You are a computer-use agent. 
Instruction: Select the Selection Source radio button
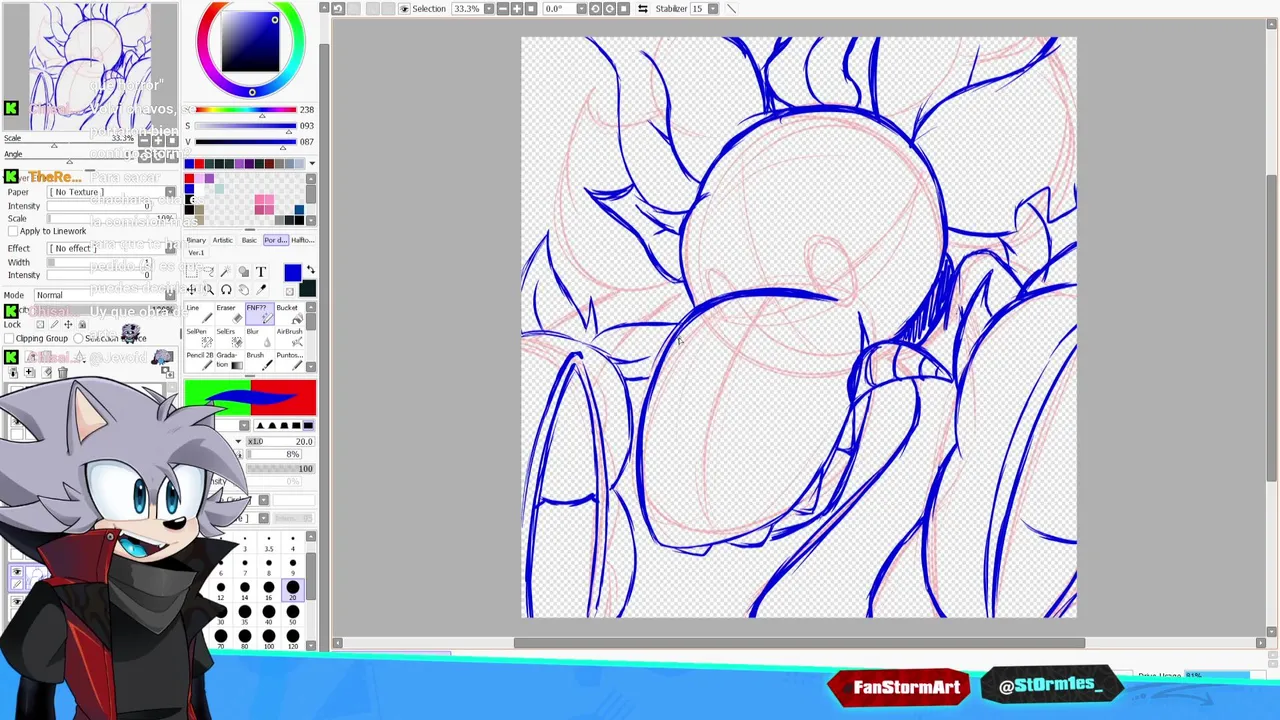point(80,338)
